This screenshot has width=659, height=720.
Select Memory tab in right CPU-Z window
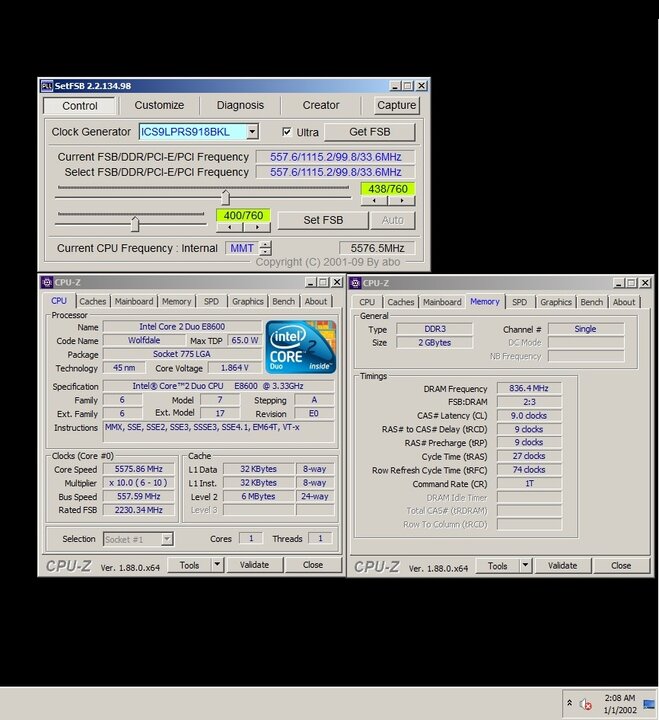(x=484, y=301)
